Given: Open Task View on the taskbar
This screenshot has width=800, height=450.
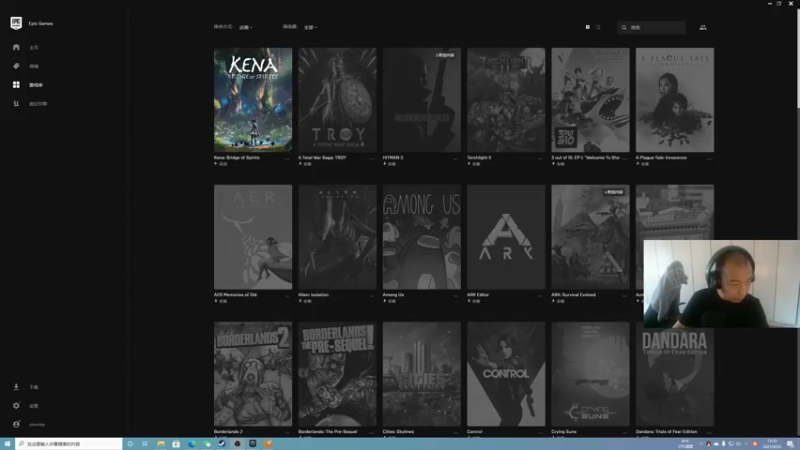Looking at the screenshot, I should [x=145, y=444].
